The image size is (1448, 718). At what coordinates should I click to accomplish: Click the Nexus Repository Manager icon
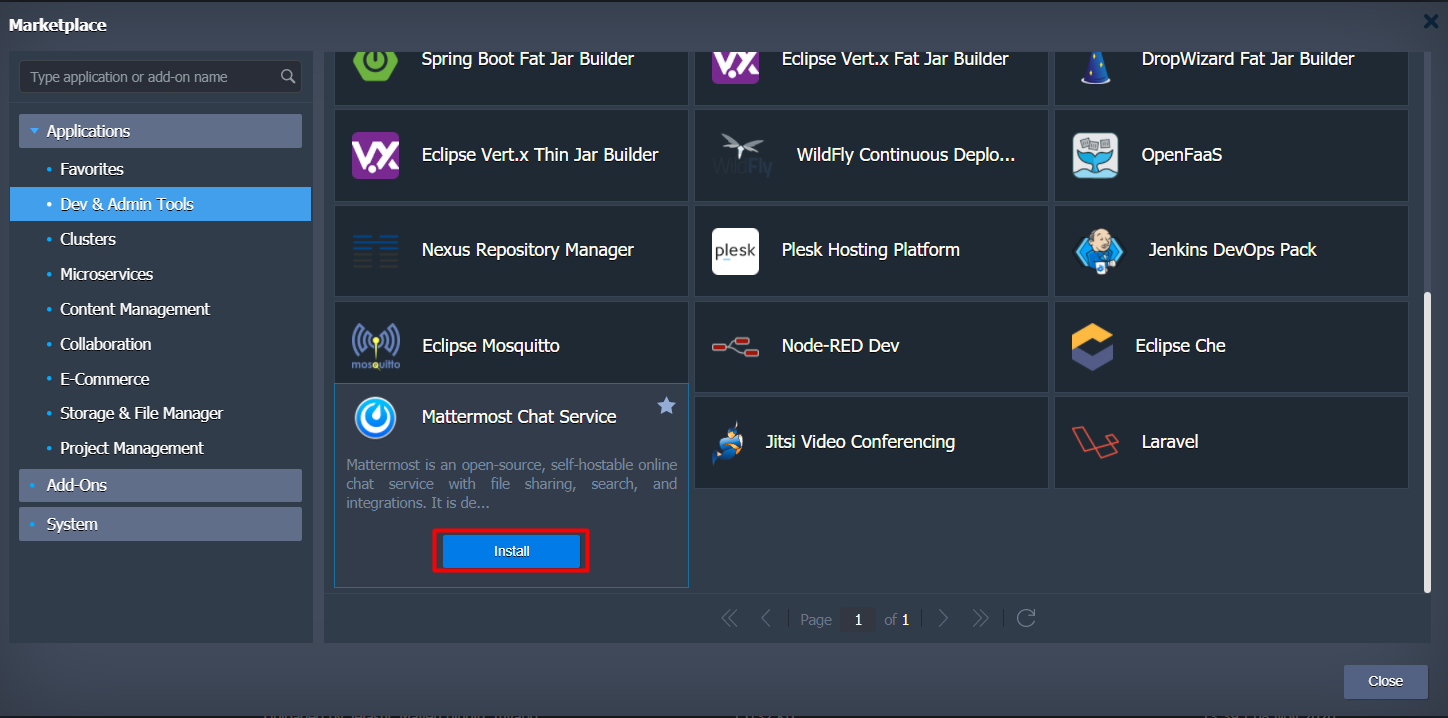pos(375,250)
